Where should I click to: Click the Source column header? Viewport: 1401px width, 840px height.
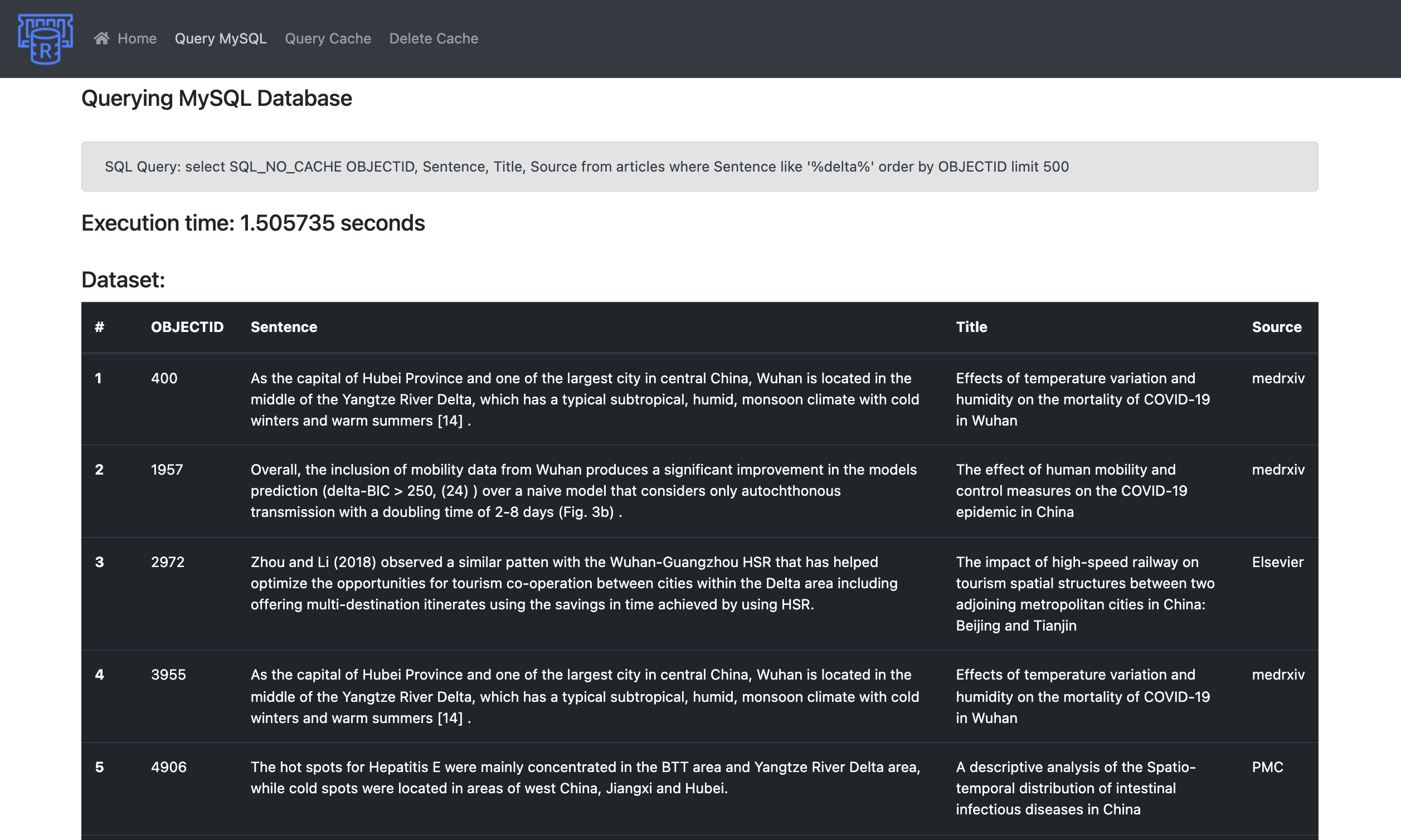coord(1276,327)
